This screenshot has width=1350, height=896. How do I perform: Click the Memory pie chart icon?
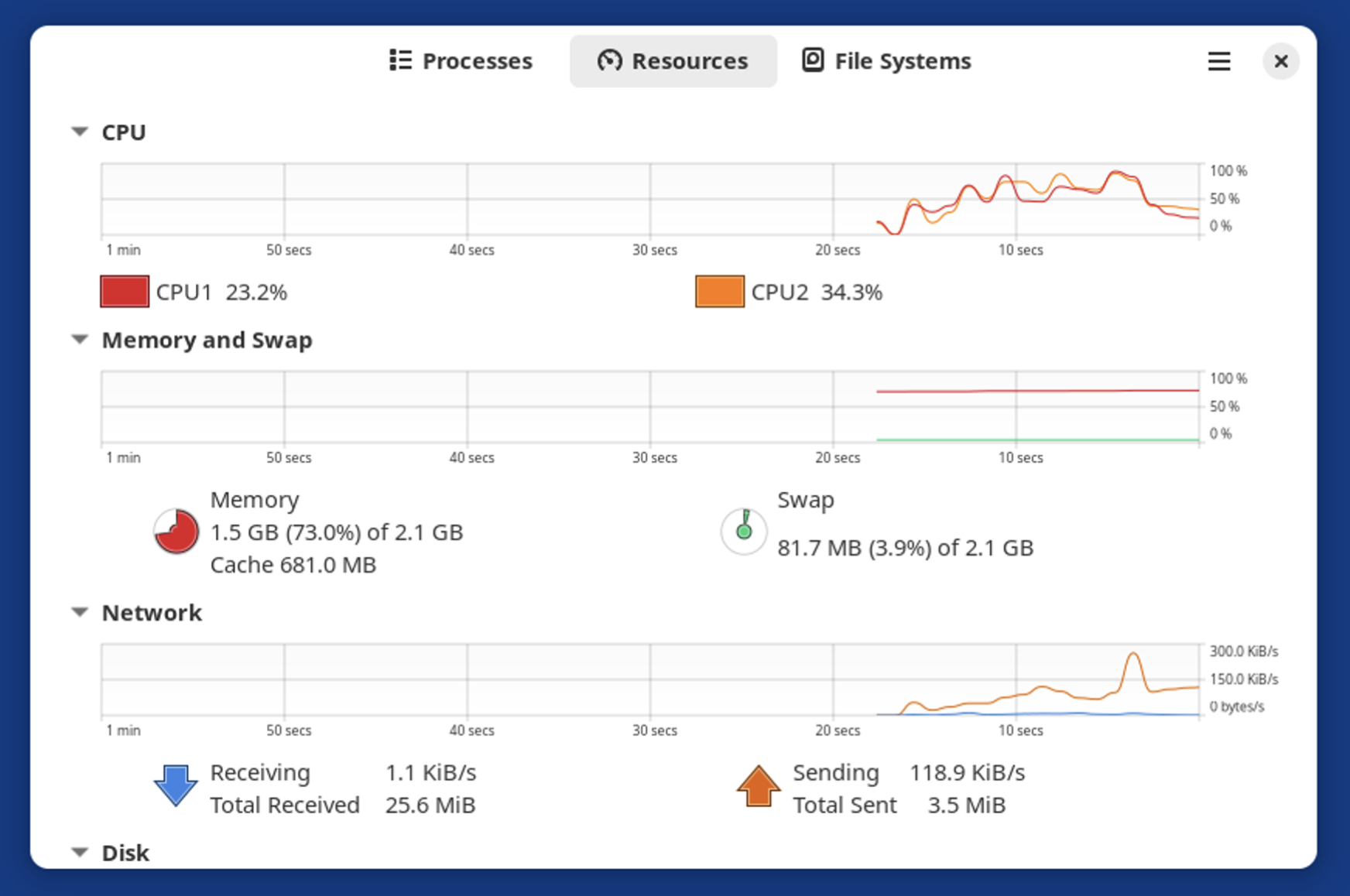pos(176,532)
